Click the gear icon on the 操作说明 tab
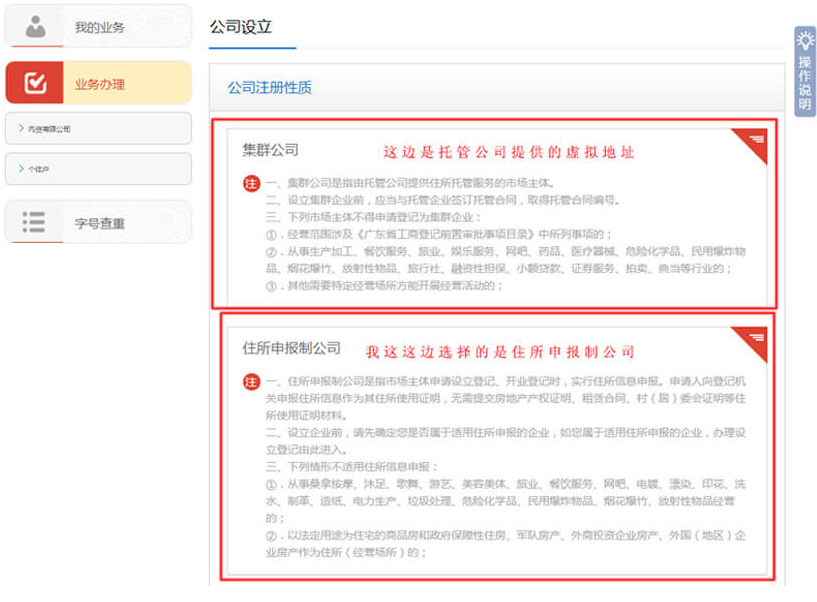The width and height of the screenshot is (817, 602). point(806,41)
